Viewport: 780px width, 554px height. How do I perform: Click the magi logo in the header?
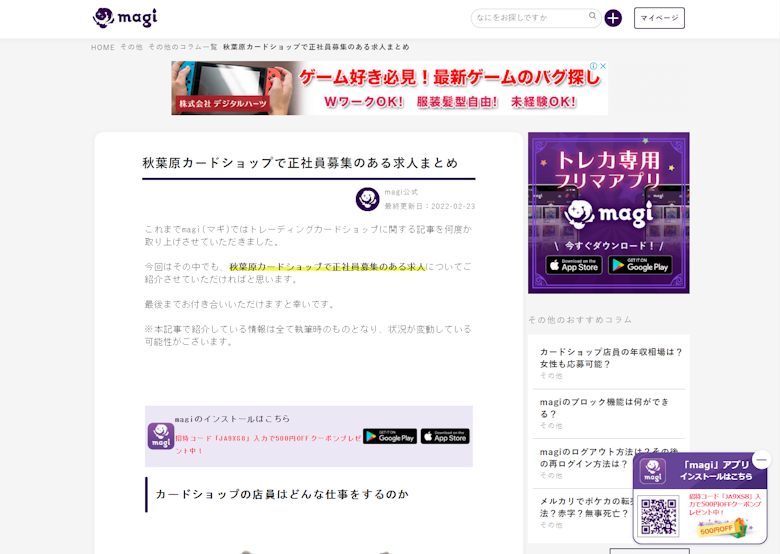(x=125, y=18)
